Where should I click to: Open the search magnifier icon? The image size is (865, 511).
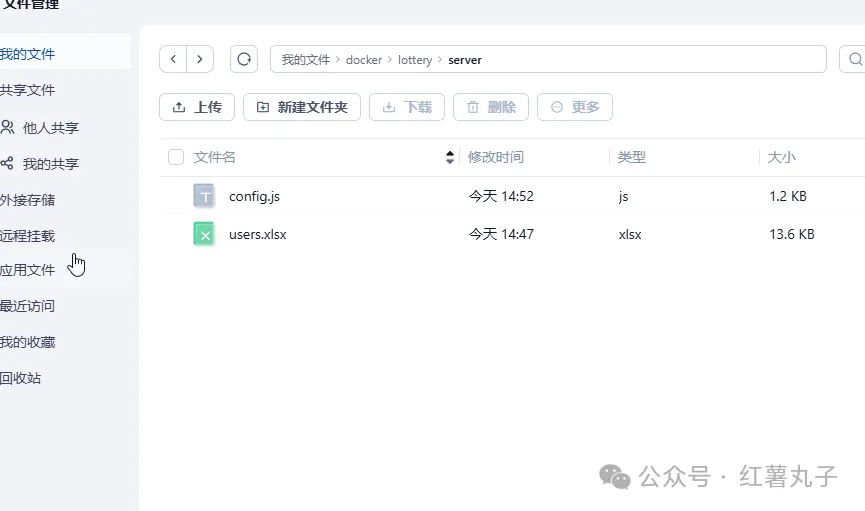pos(855,60)
